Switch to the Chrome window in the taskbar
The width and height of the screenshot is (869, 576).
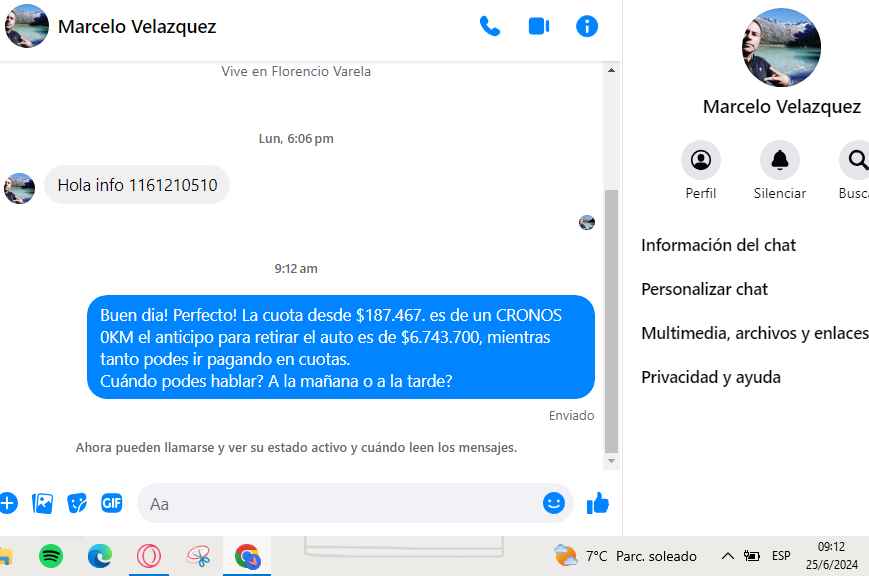pyautogui.click(x=247, y=556)
